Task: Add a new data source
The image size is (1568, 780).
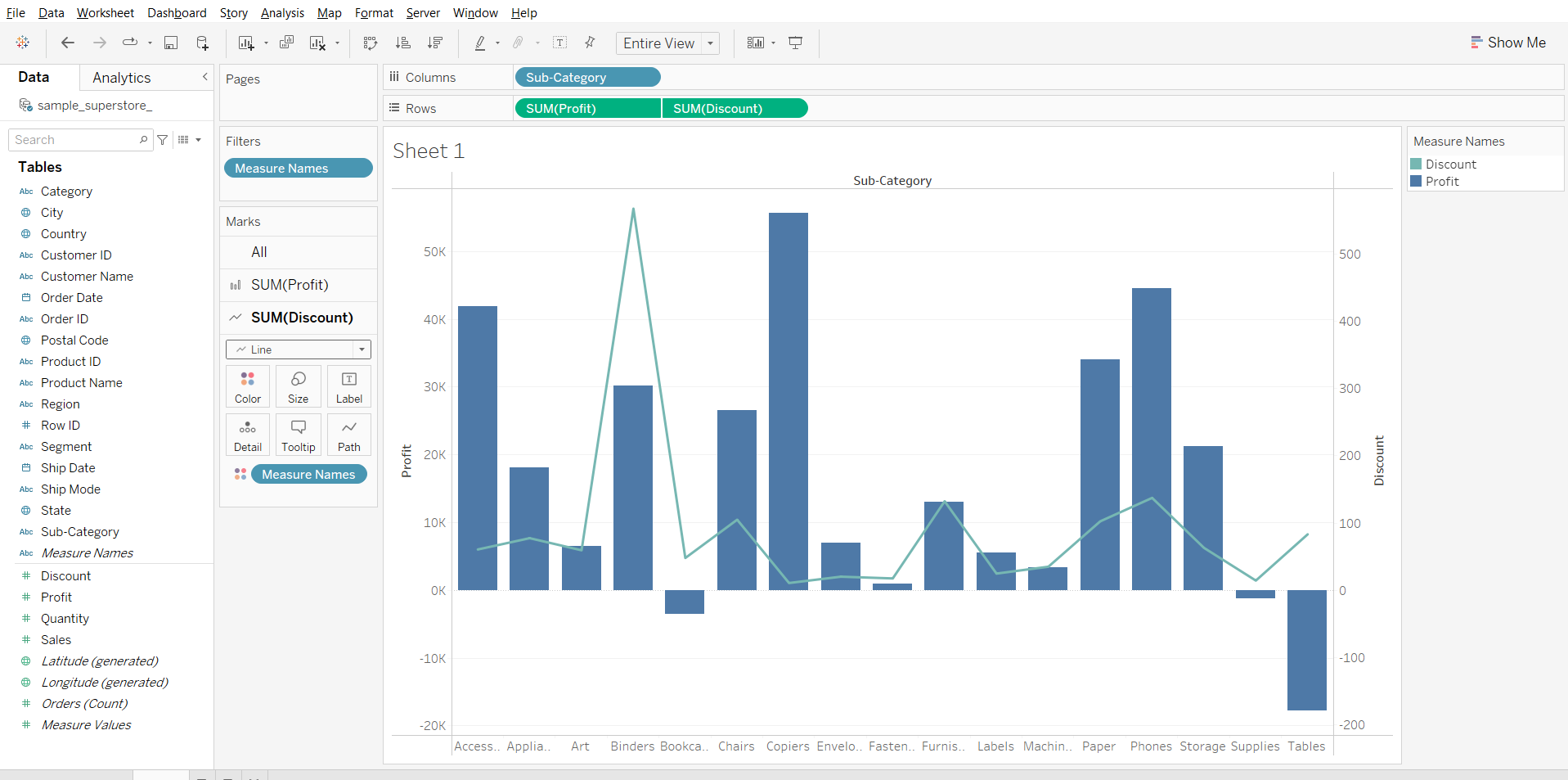Action: pyautogui.click(x=202, y=43)
